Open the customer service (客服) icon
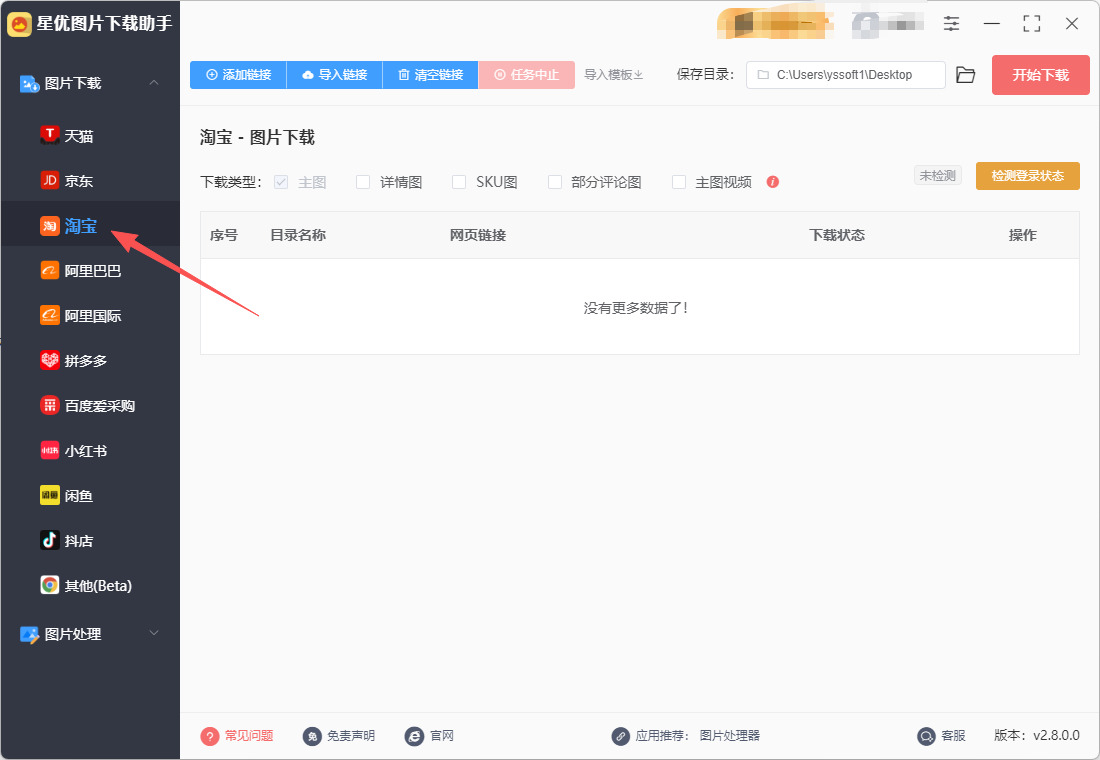 pyautogui.click(x=926, y=735)
